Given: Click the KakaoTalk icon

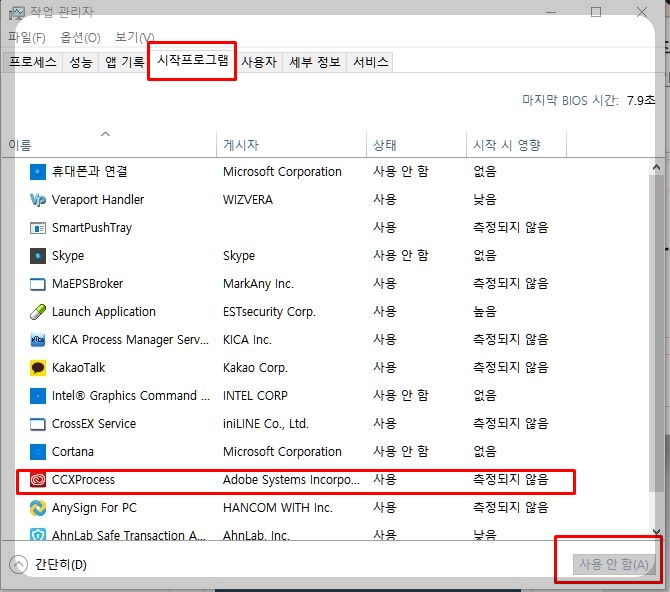Looking at the screenshot, I should [38, 368].
